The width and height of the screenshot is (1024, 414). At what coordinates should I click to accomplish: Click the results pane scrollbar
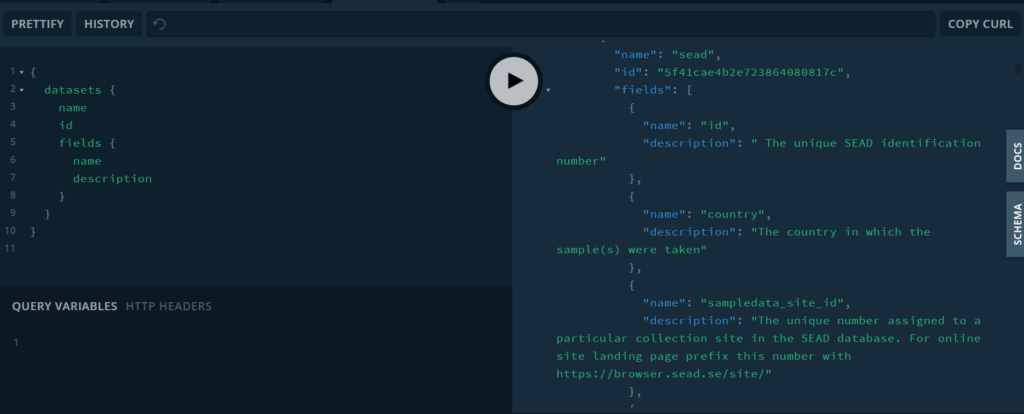pyautogui.click(x=1017, y=68)
